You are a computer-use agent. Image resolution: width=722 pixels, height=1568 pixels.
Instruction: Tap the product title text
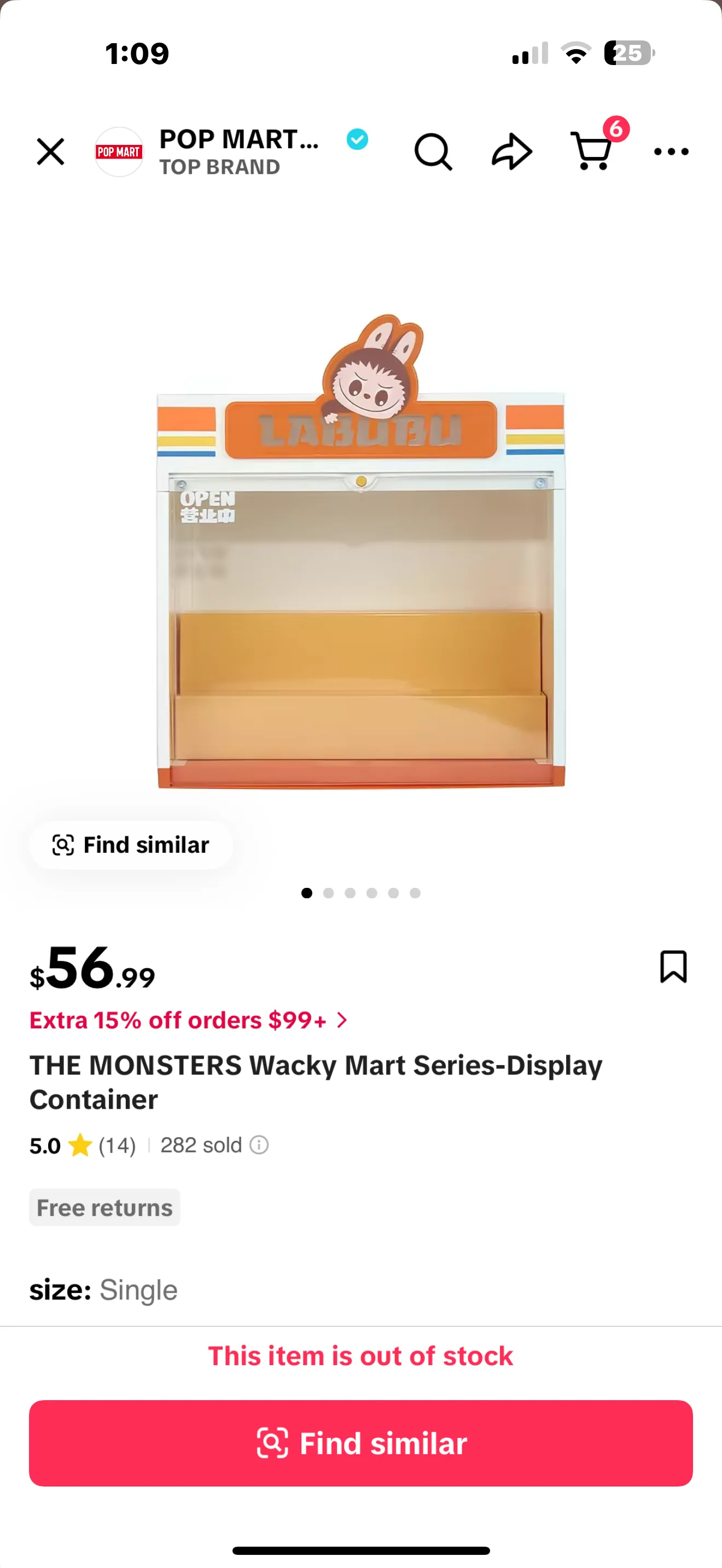pos(316,1083)
